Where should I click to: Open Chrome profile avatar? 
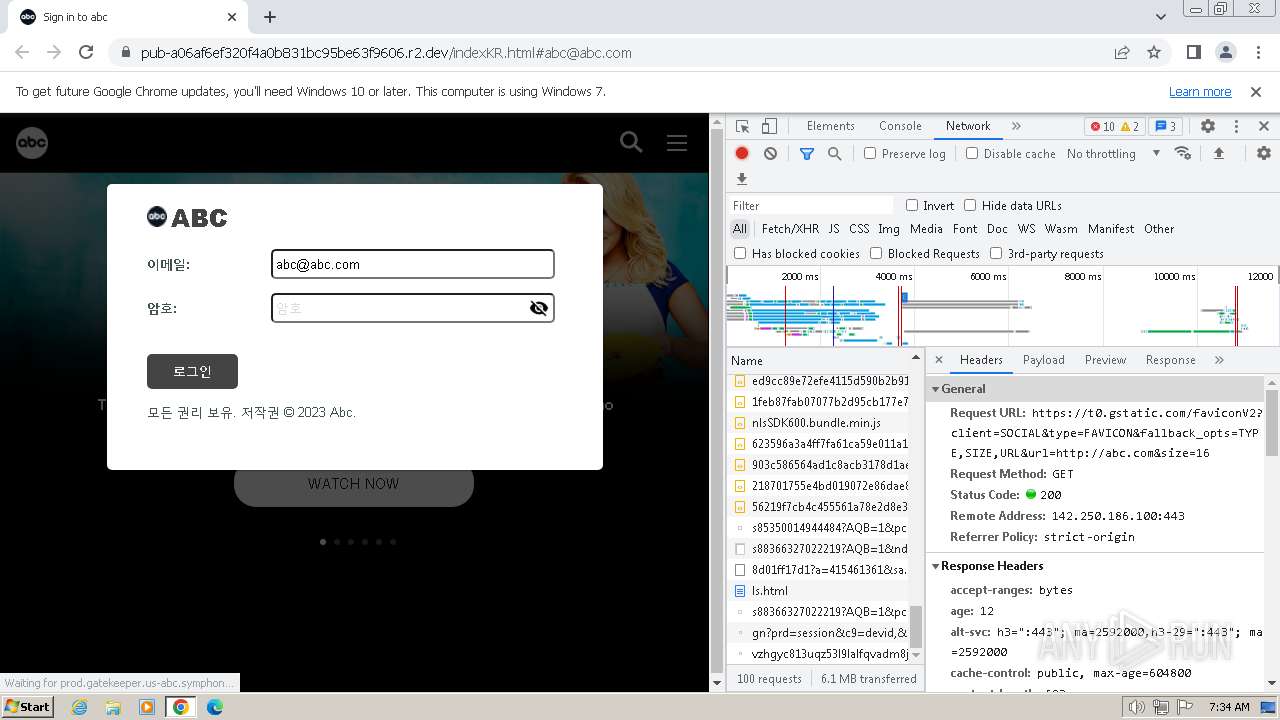click(x=1226, y=53)
